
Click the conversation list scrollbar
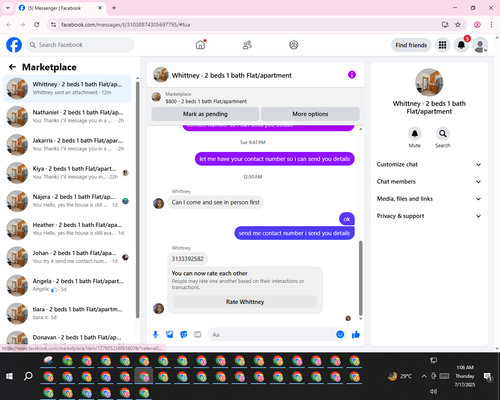point(137,200)
